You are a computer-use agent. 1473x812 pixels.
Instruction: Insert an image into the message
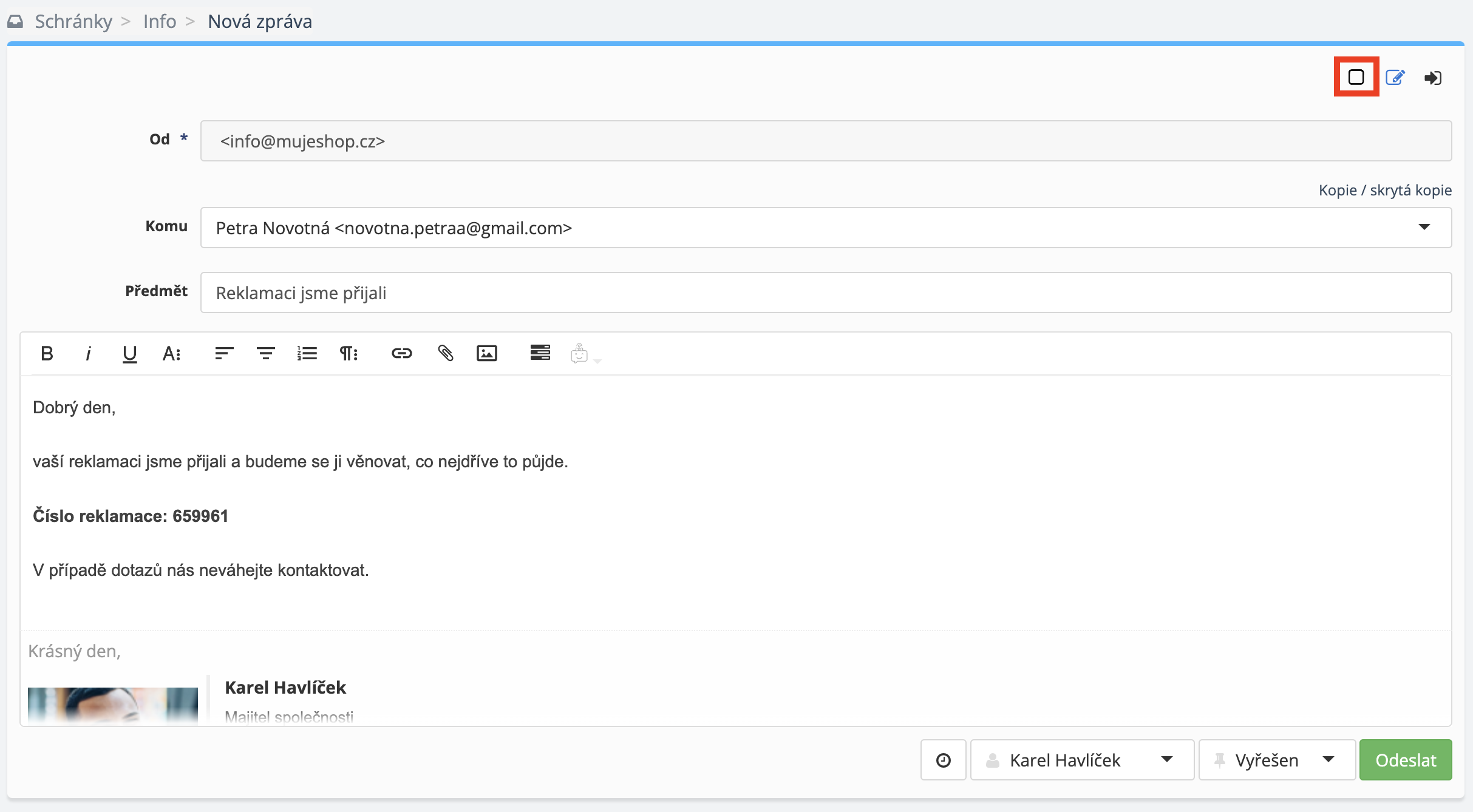click(x=486, y=353)
